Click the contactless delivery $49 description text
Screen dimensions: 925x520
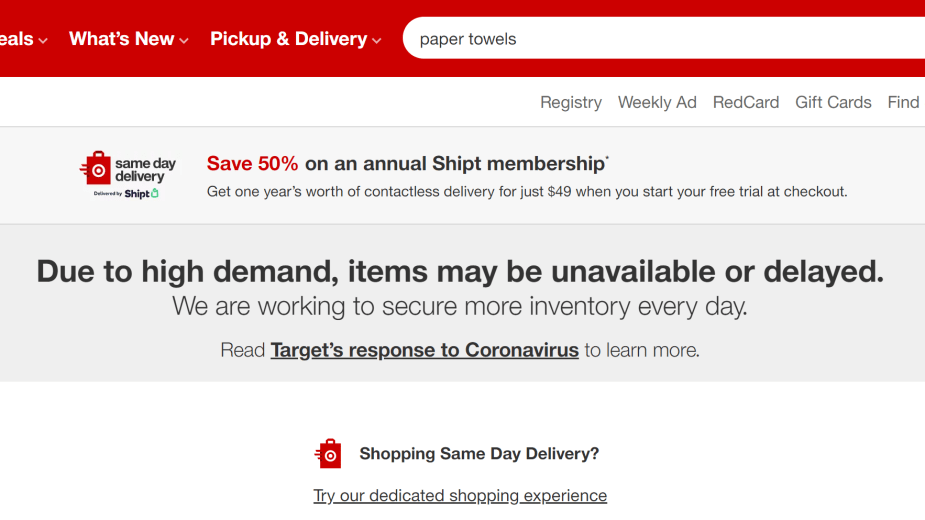coord(527,191)
